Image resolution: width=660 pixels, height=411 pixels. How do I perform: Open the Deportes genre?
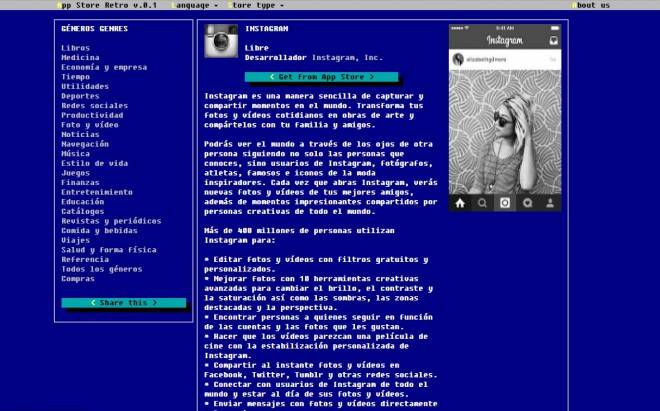pos(80,96)
